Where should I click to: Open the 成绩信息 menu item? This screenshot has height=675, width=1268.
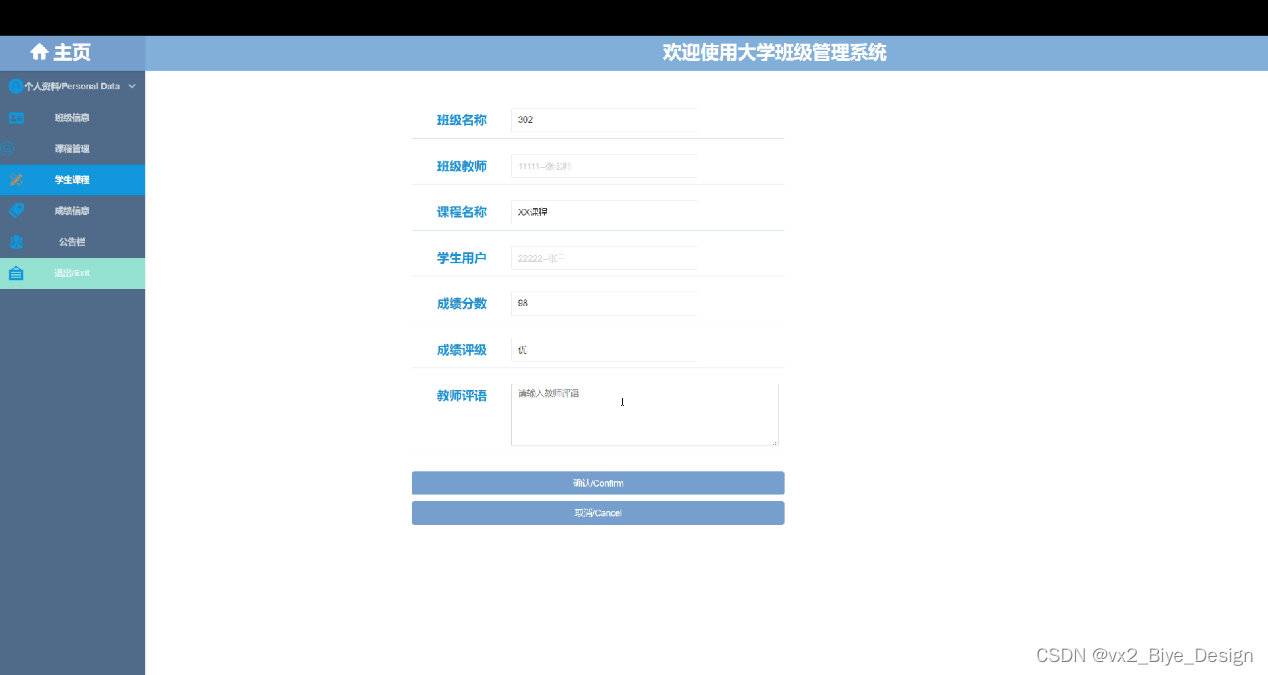[72, 211]
